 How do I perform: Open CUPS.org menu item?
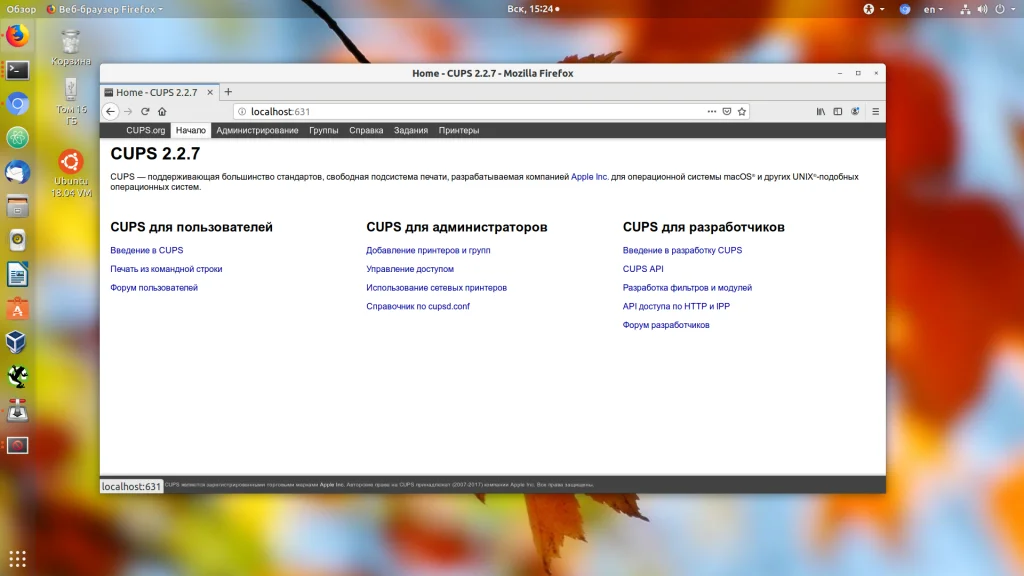[x=146, y=131]
